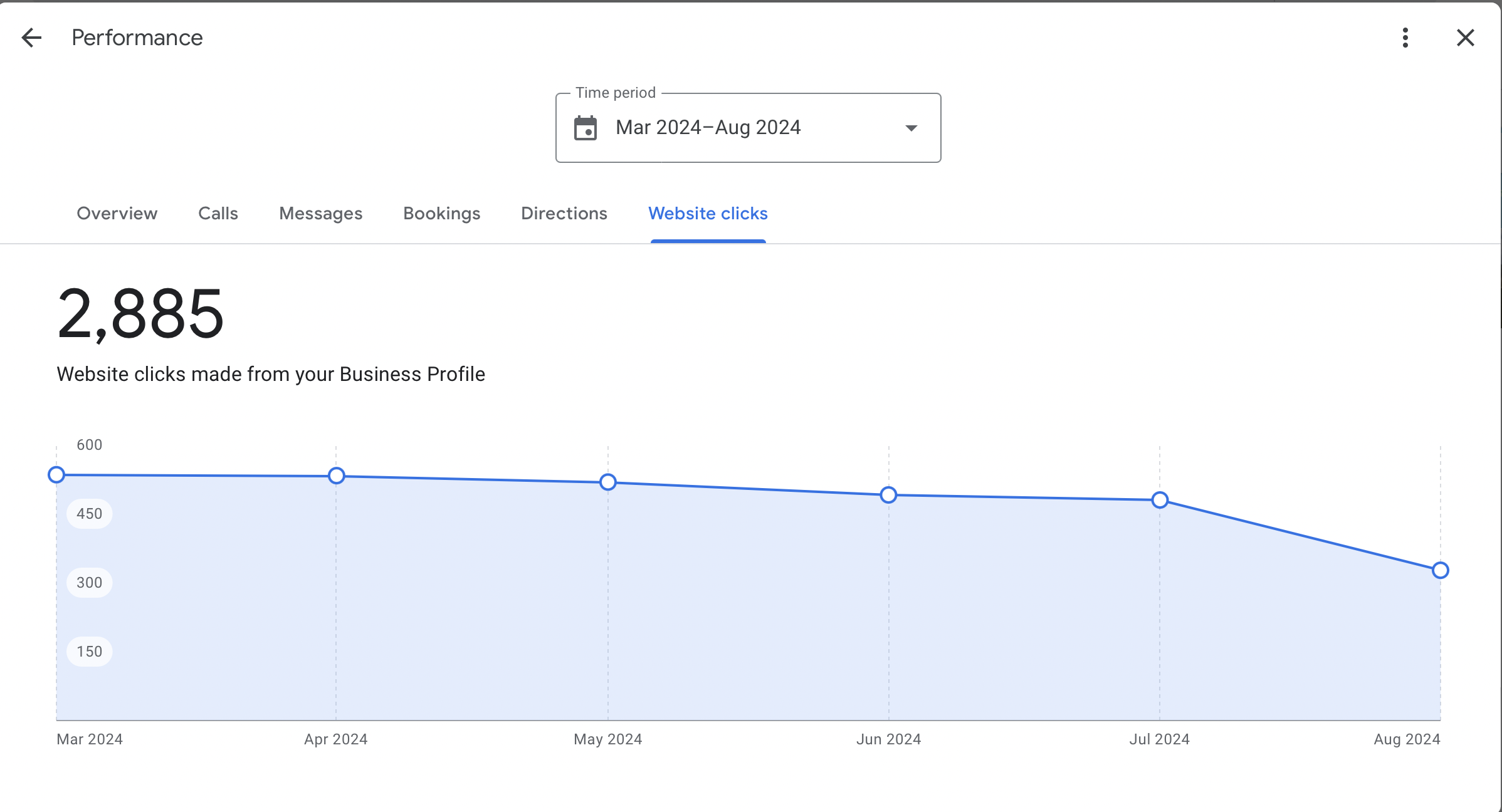Close the Performance panel
The width and height of the screenshot is (1502, 812).
(1465, 38)
